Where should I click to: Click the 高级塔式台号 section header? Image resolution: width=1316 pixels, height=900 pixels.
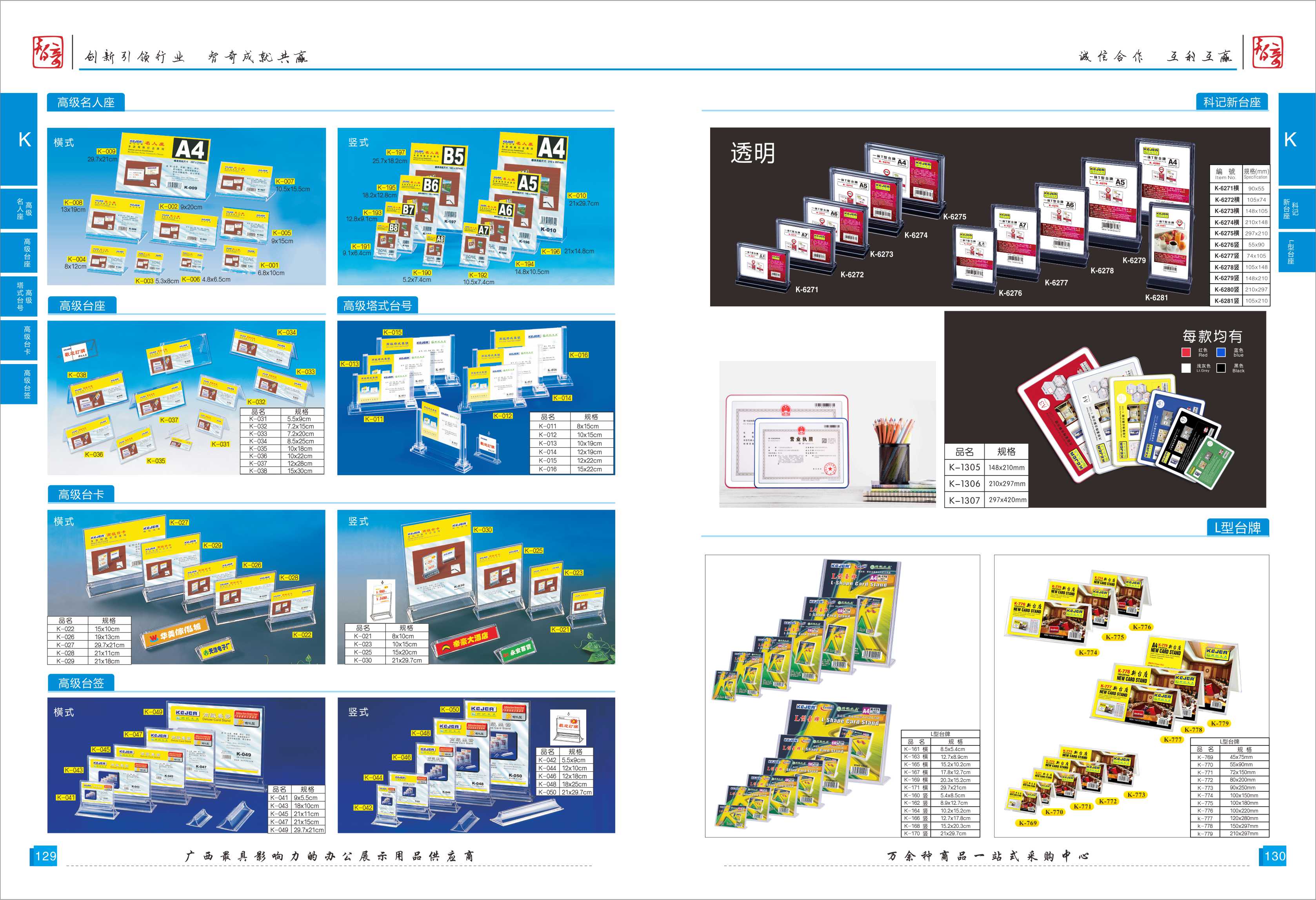378,306
